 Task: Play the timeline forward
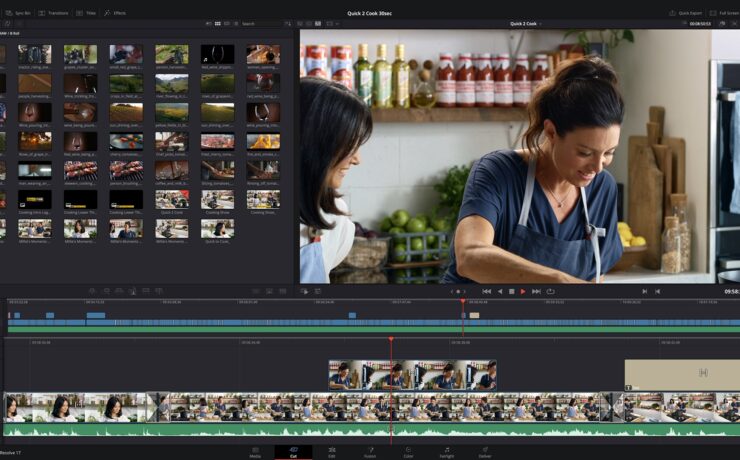(523, 292)
